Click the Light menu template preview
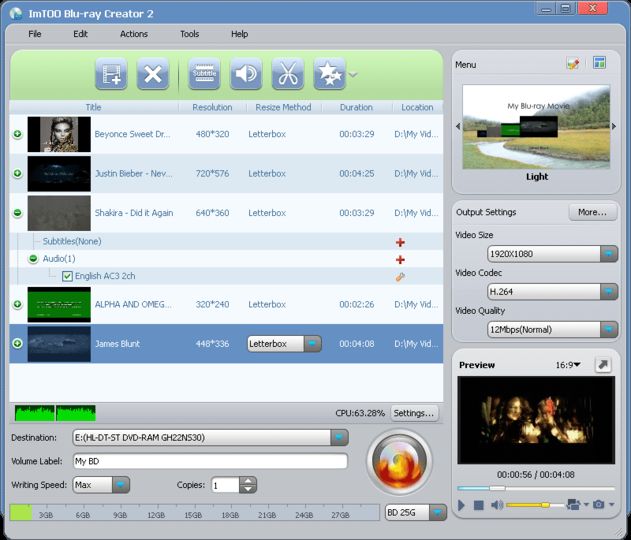The width and height of the screenshot is (631, 540). [x=536, y=127]
